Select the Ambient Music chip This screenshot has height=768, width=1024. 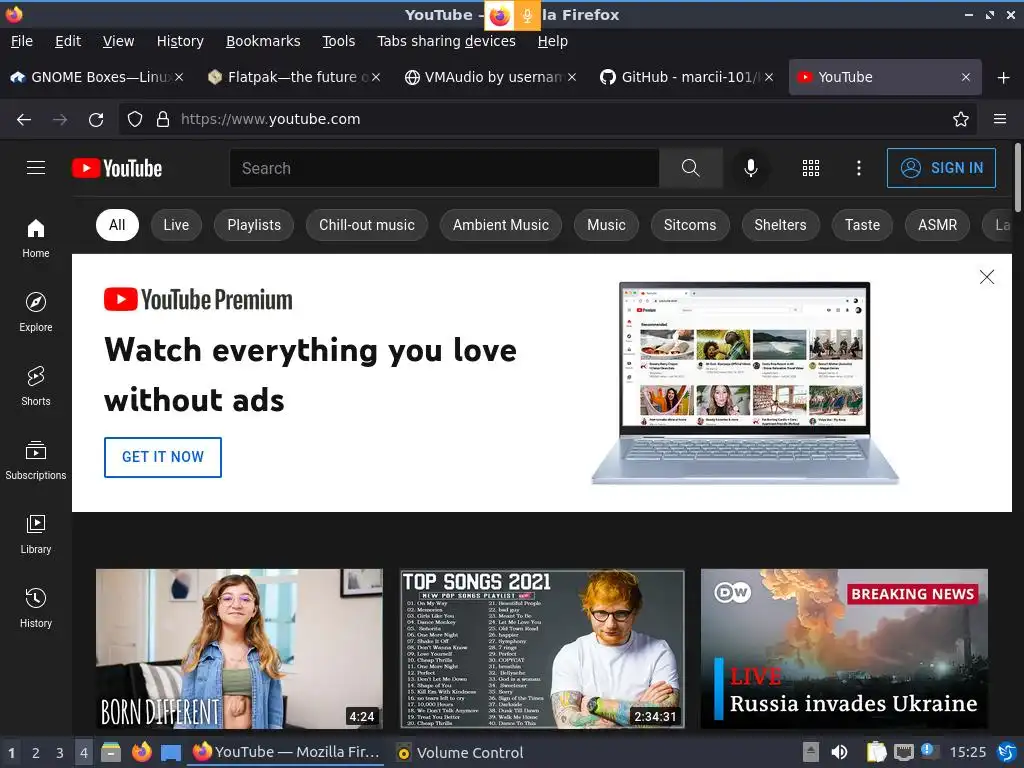pos(501,225)
